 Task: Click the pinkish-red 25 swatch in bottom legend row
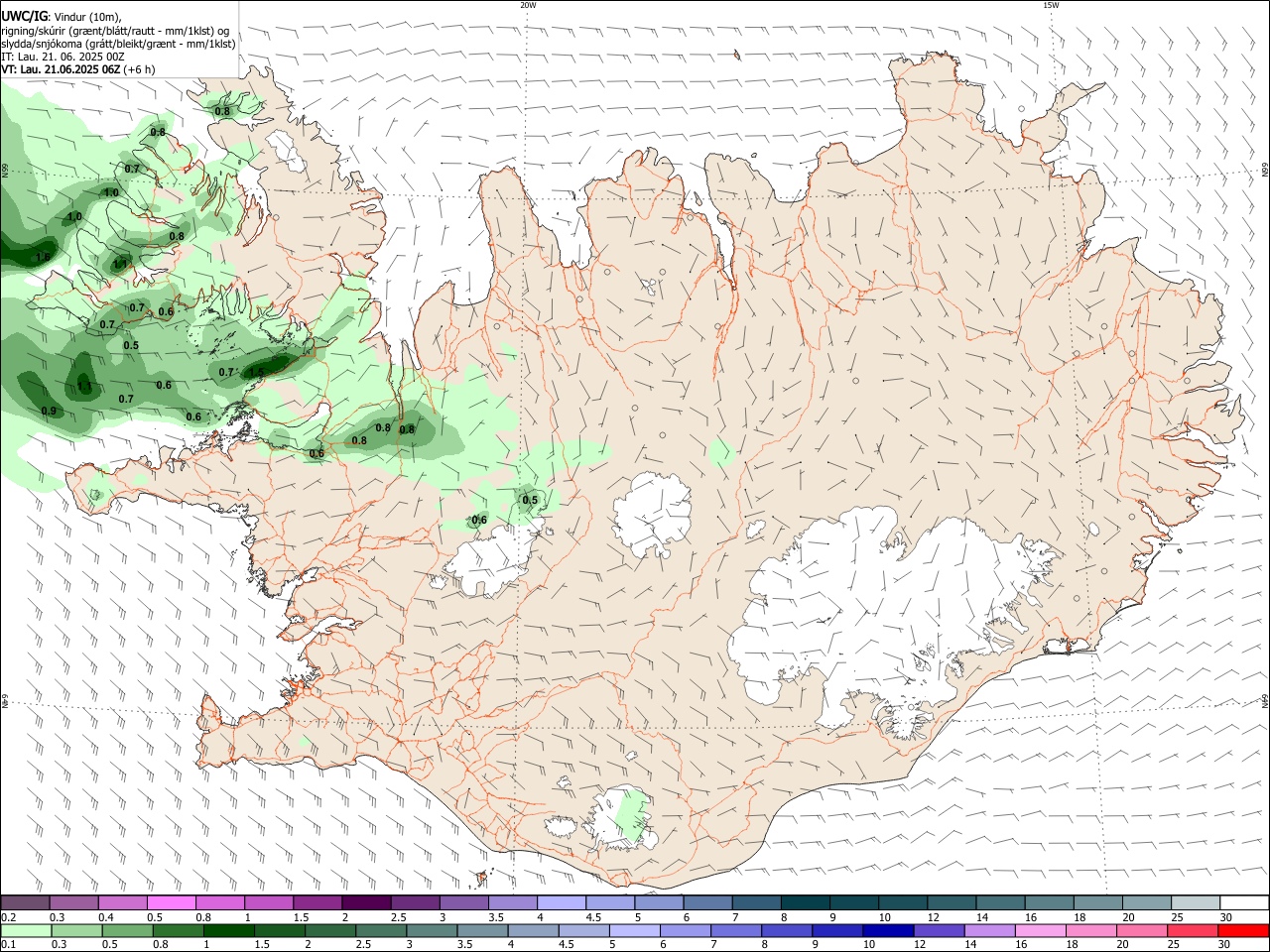pyautogui.click(x=1192, y=930)
